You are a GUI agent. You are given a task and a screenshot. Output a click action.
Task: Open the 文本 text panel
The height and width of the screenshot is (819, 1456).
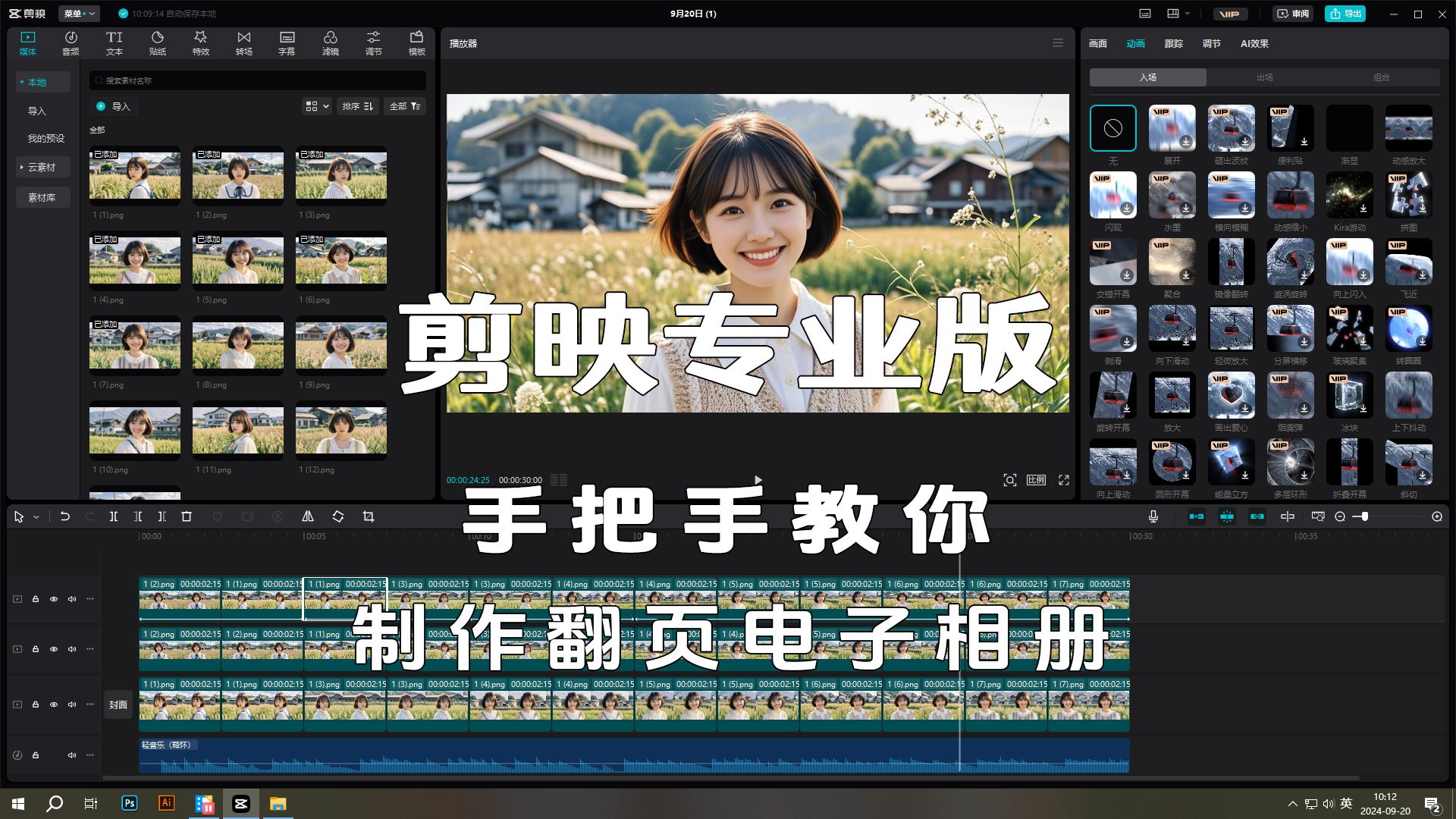[115, 43]
